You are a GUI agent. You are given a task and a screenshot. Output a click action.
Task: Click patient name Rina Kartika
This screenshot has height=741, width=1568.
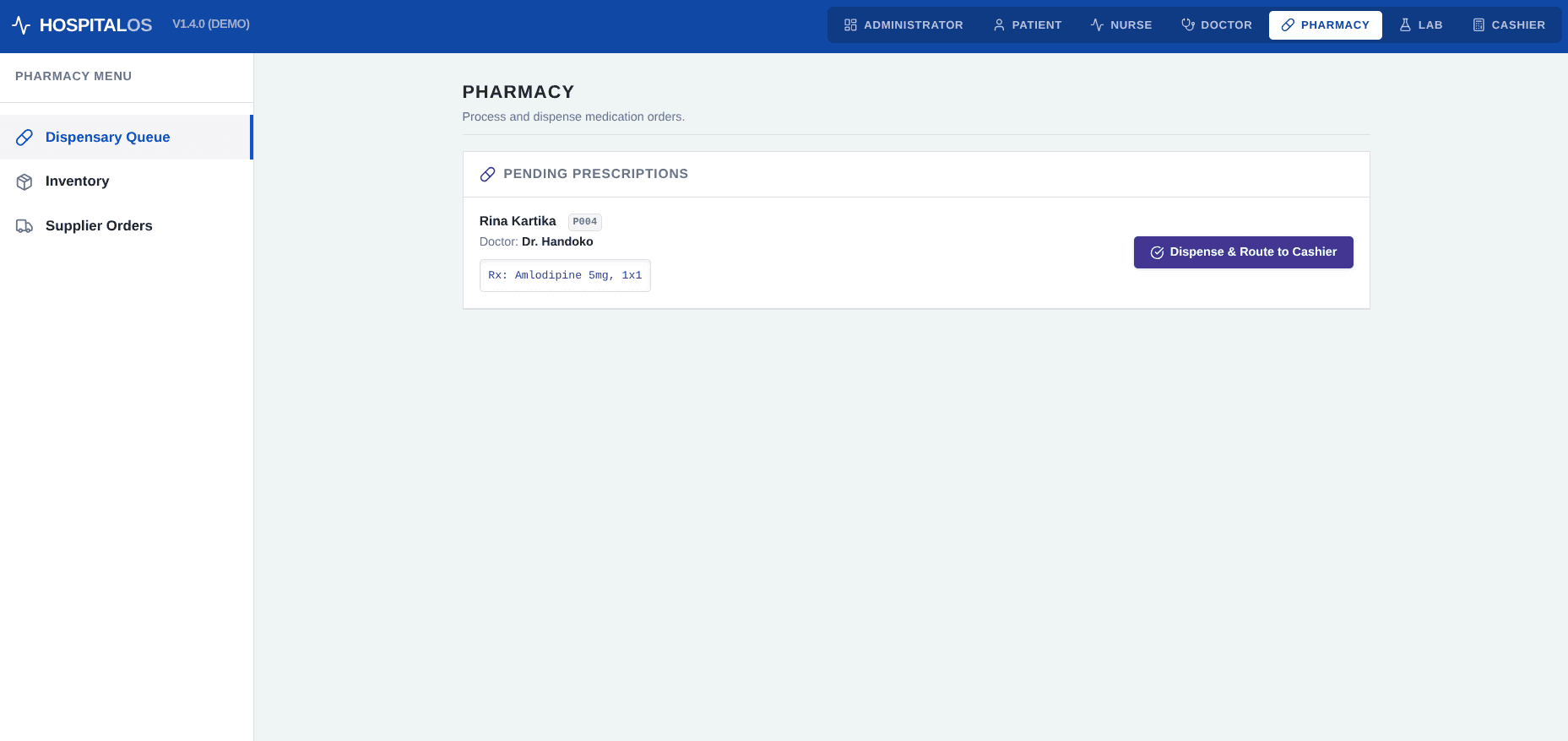pos(518,221)
